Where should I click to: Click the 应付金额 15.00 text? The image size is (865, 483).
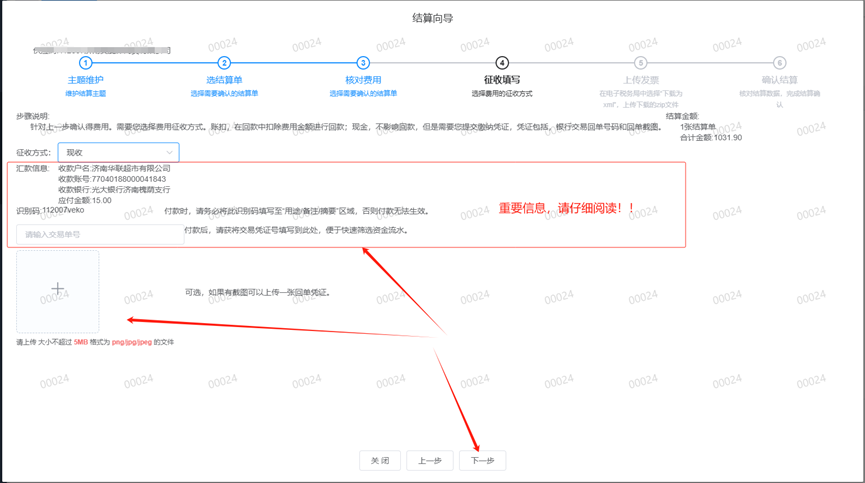coord(85,200)
